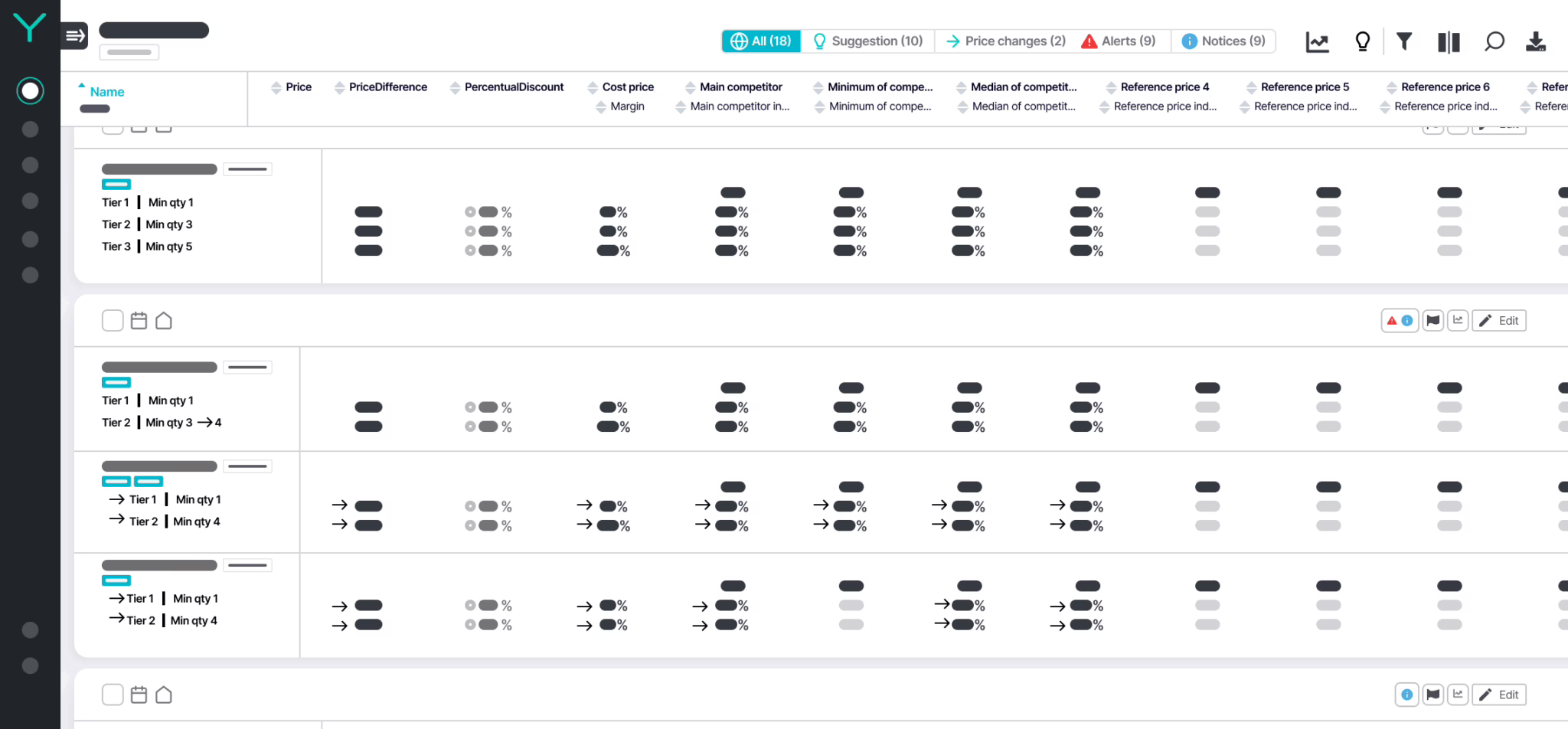The height and width of the screenshot is (729, 1568).
Task: Open the filter icon in the top toolbar
Action: (1404, 41)
